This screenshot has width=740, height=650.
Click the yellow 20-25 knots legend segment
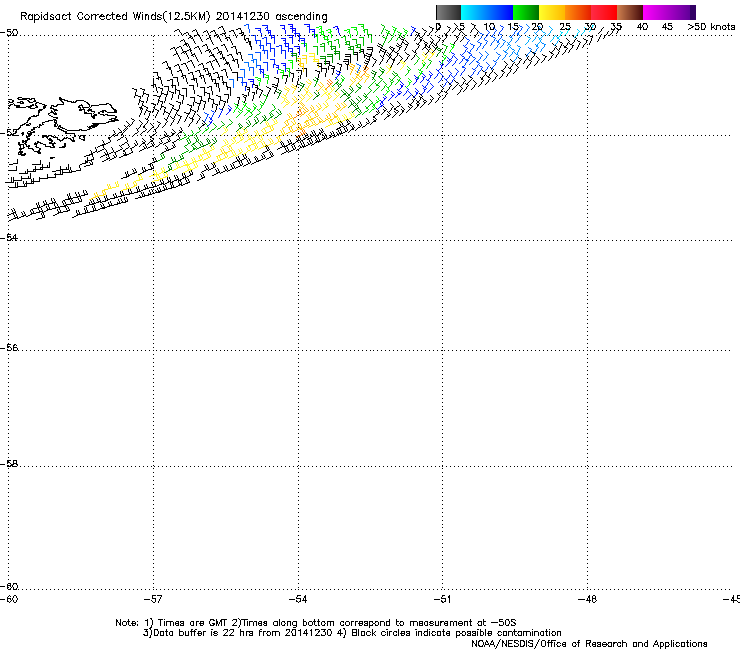[552, 12]
